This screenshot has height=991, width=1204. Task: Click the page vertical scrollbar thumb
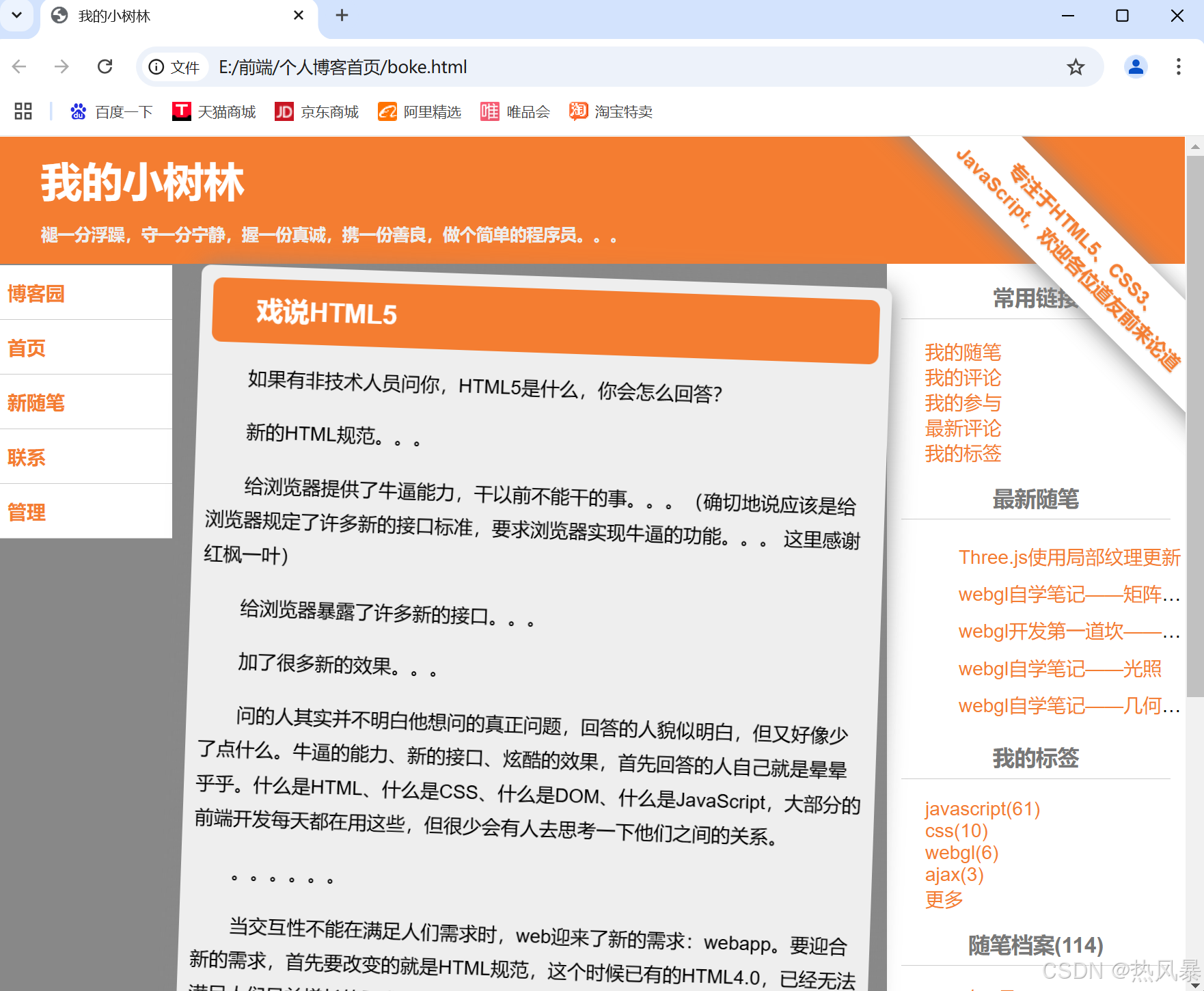pyautogui.click(x=1194, y=426)
